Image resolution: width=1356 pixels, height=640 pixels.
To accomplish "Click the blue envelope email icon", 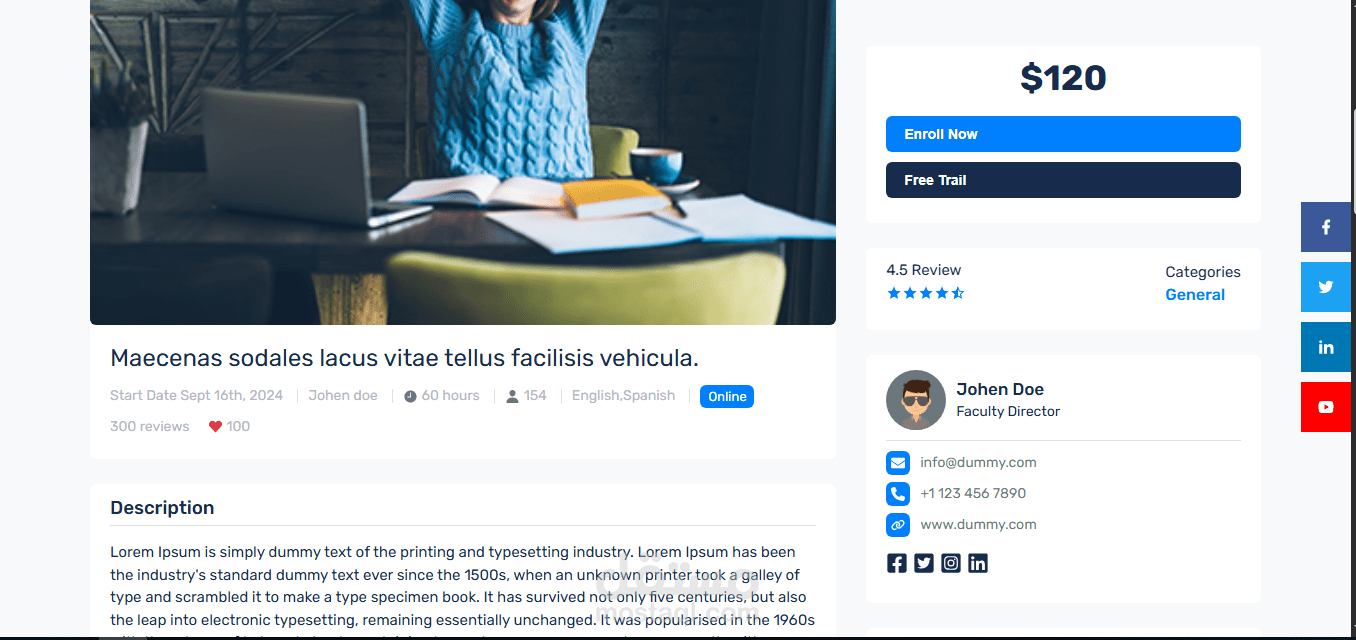I will coord(898,463).
